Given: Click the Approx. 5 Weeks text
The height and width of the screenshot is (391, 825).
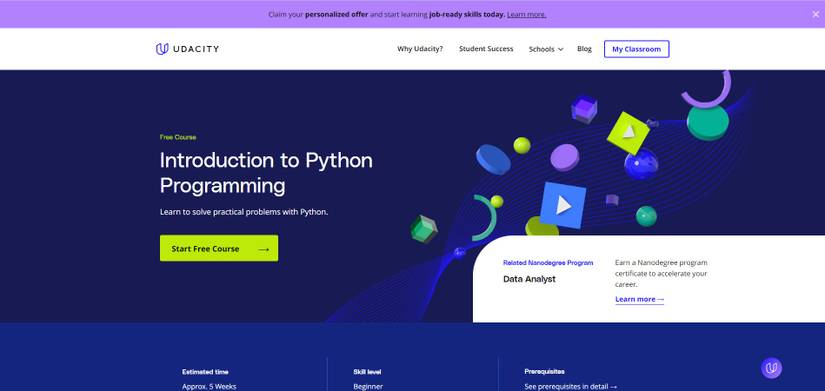Looking at the screenshot, I should tap(209, 386).
